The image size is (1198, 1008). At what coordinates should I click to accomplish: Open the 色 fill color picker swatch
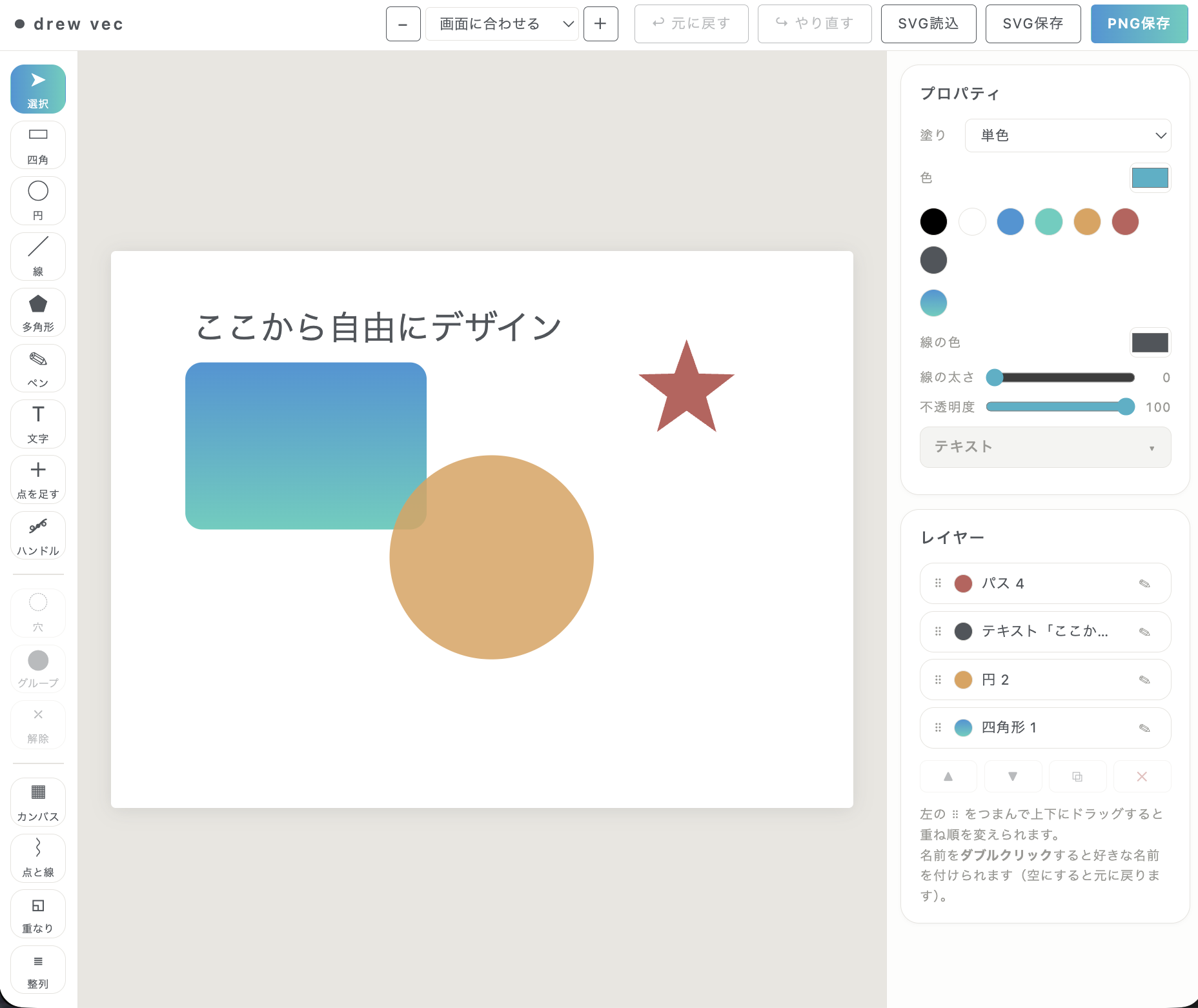click(x=1150, y=178)
